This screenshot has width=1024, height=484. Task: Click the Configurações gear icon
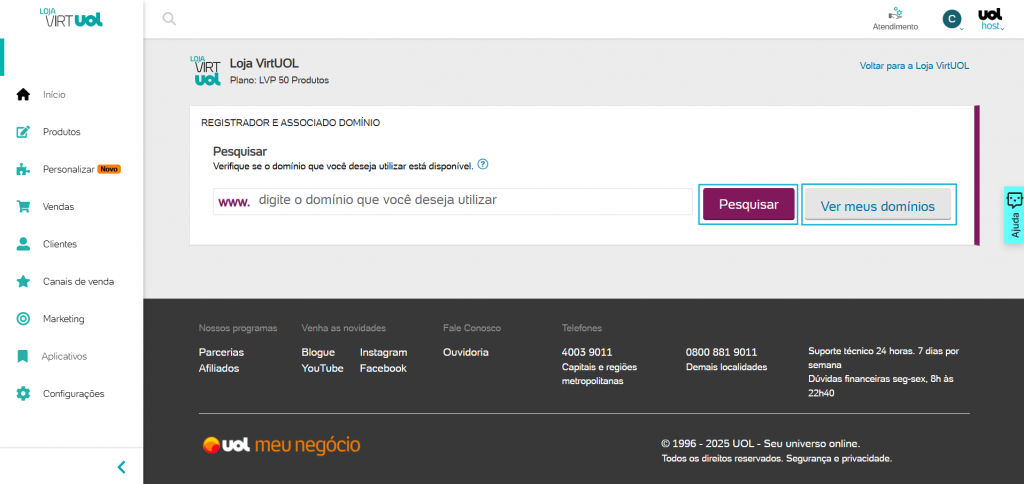pos(23,394)
